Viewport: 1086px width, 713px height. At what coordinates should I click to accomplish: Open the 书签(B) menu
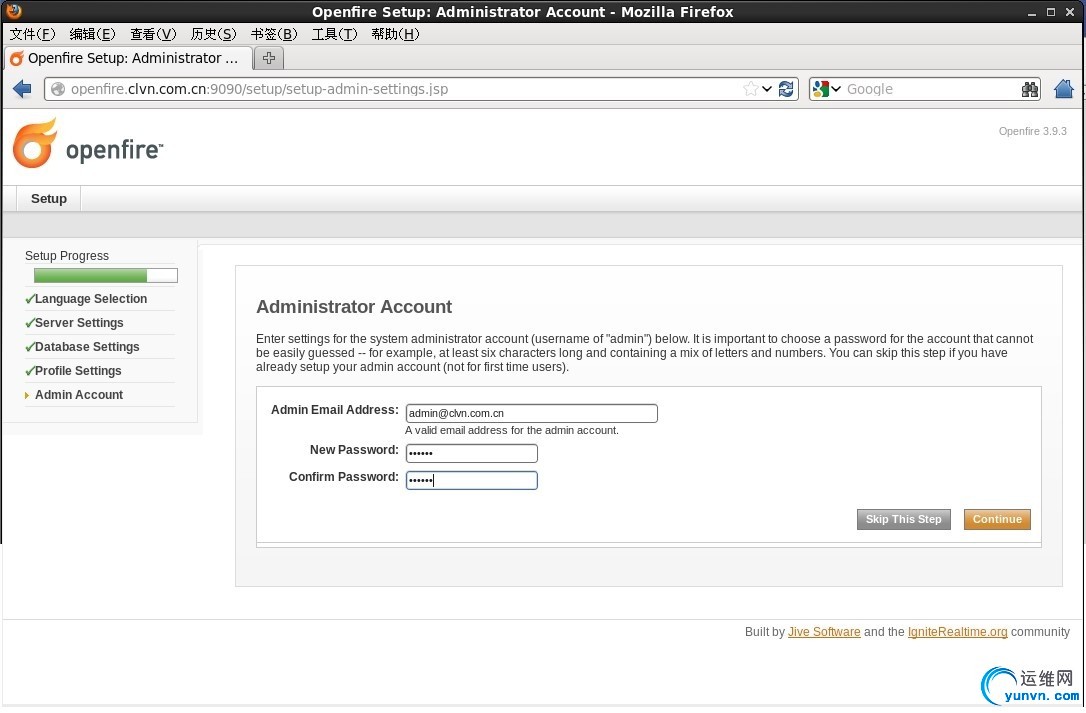274,34
